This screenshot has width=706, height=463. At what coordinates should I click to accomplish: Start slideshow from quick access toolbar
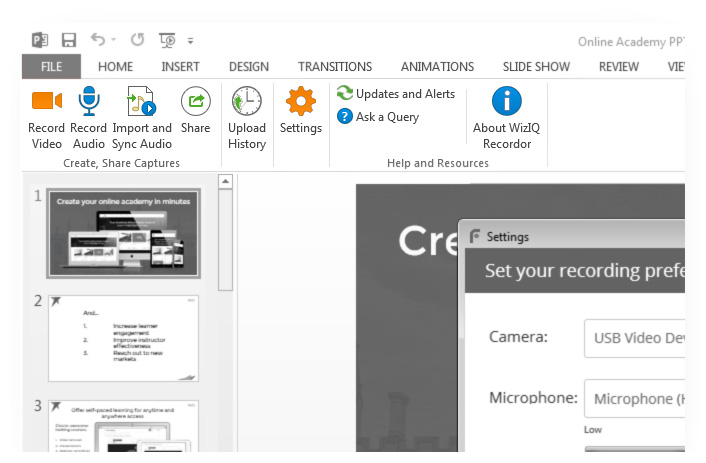coord(167,41)
